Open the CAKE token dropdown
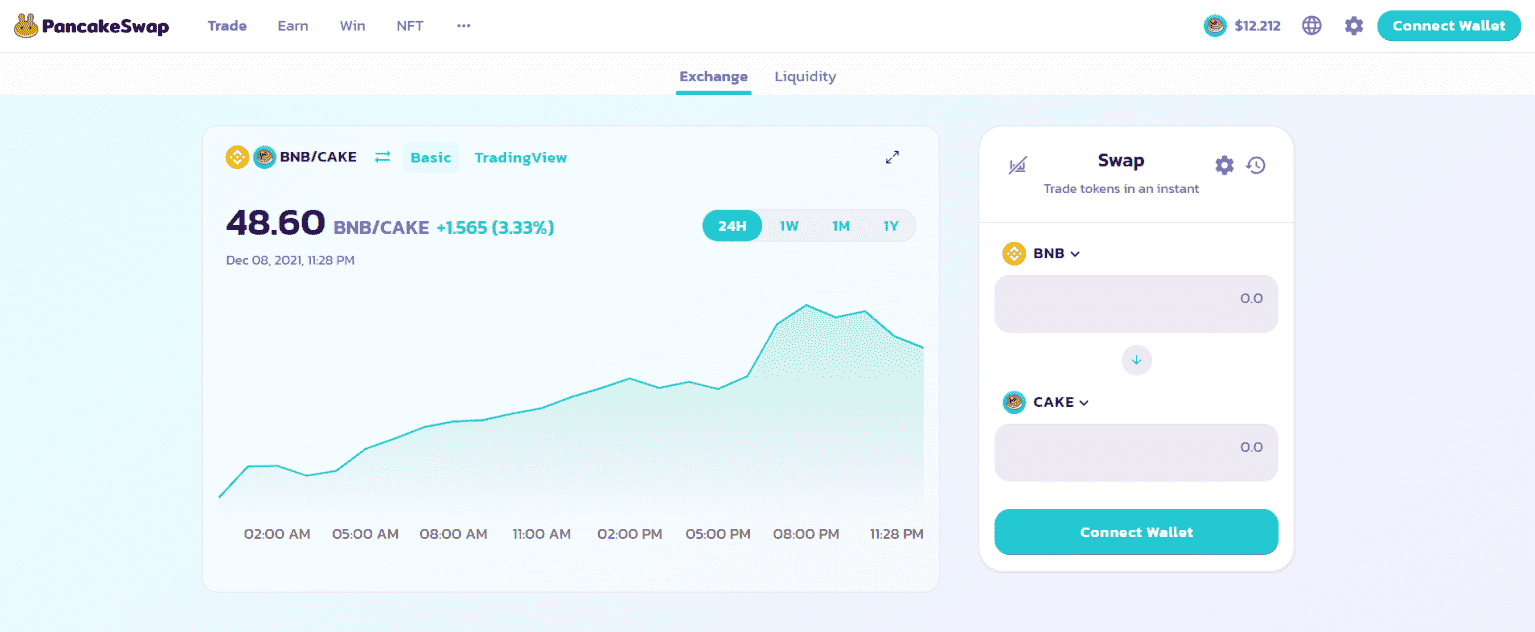 [1046, 402]
